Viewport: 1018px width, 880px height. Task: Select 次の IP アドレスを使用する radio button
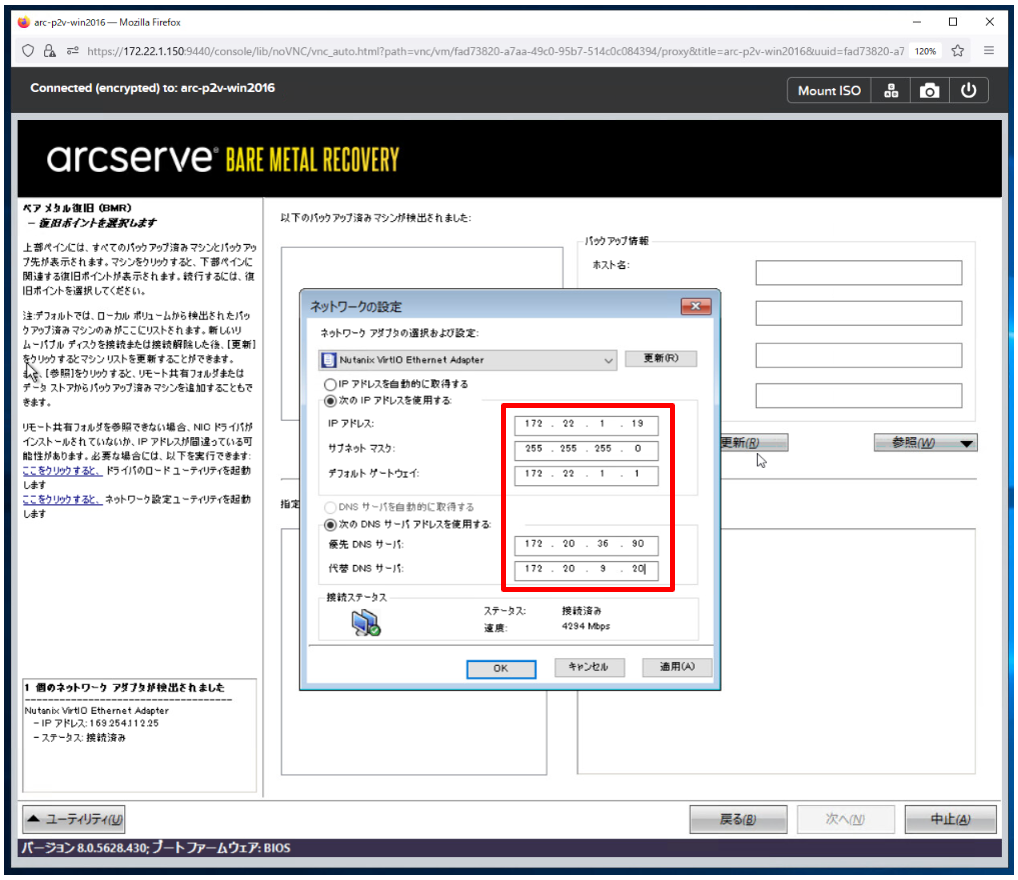point(330,401)
